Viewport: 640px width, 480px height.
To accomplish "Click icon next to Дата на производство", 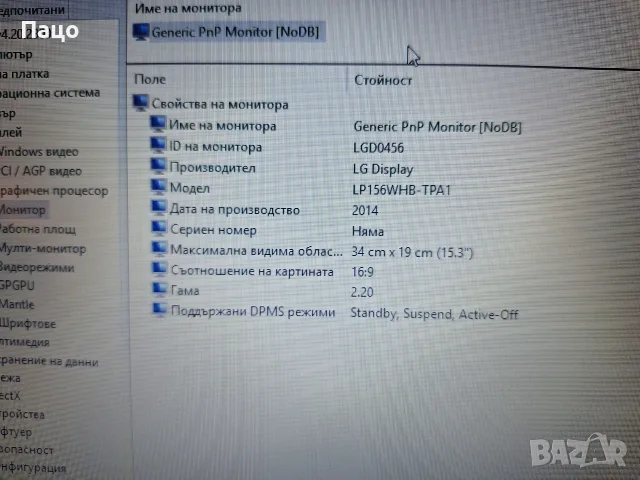I will click(159, 207).
